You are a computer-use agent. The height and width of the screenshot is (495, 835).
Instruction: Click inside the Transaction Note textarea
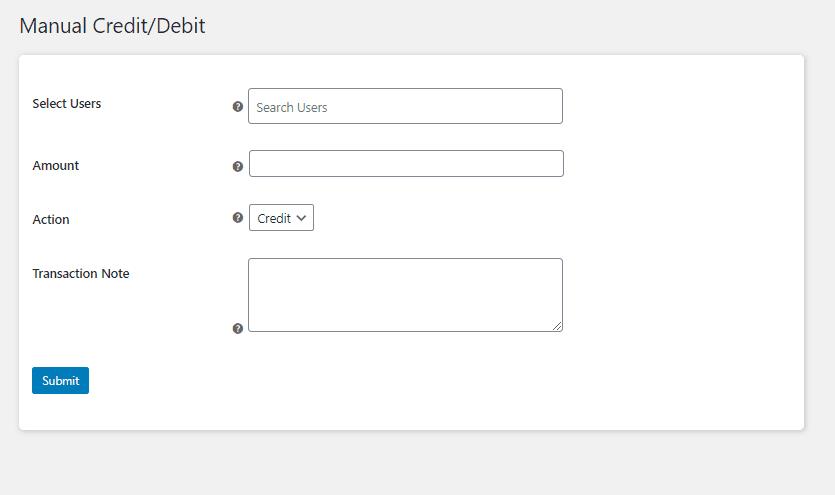click(x=405, y=295)
